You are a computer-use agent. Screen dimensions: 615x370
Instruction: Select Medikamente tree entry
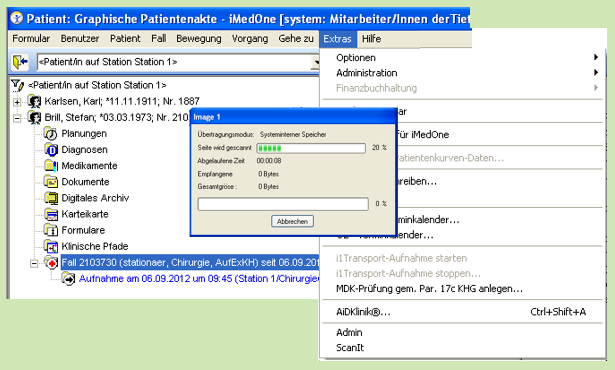89,166
